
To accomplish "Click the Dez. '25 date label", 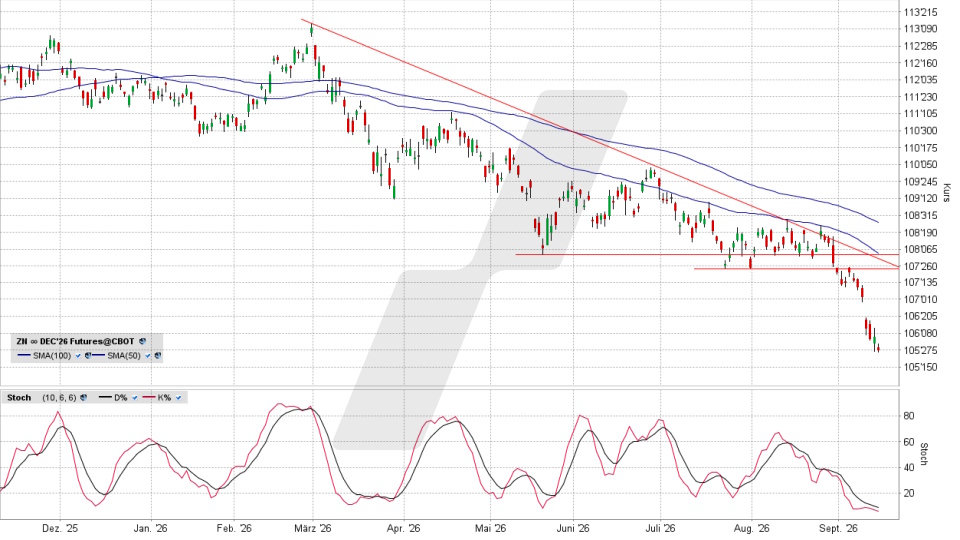I will [x=60, y=528].
